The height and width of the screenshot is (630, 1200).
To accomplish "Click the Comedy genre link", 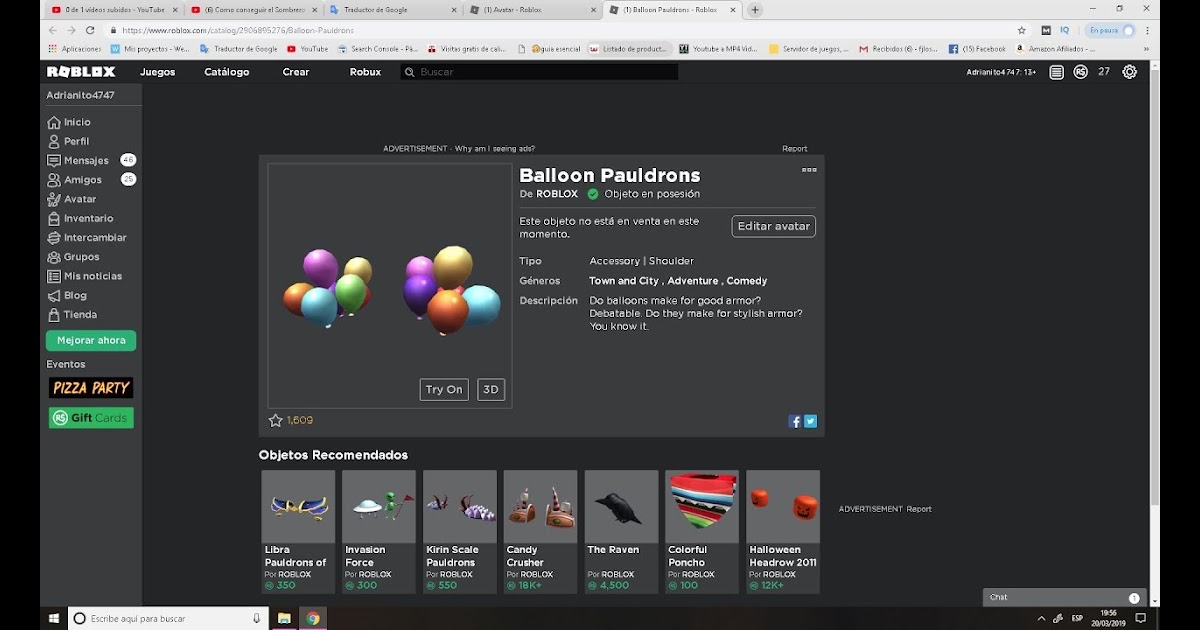I will pyautogui.click(x=747, y=281).
